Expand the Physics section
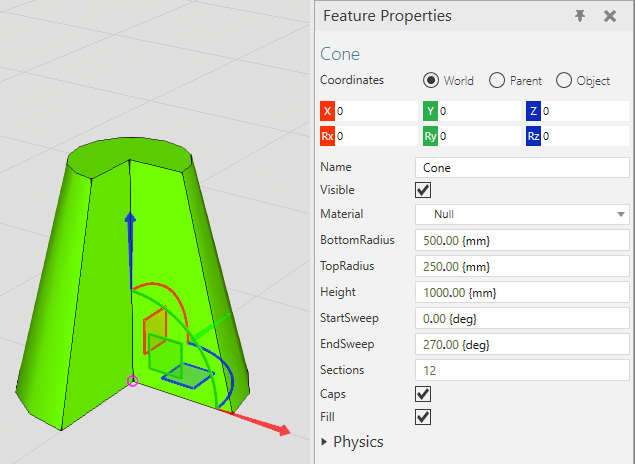This screenshot has height=464, width=635. (324, 442)
